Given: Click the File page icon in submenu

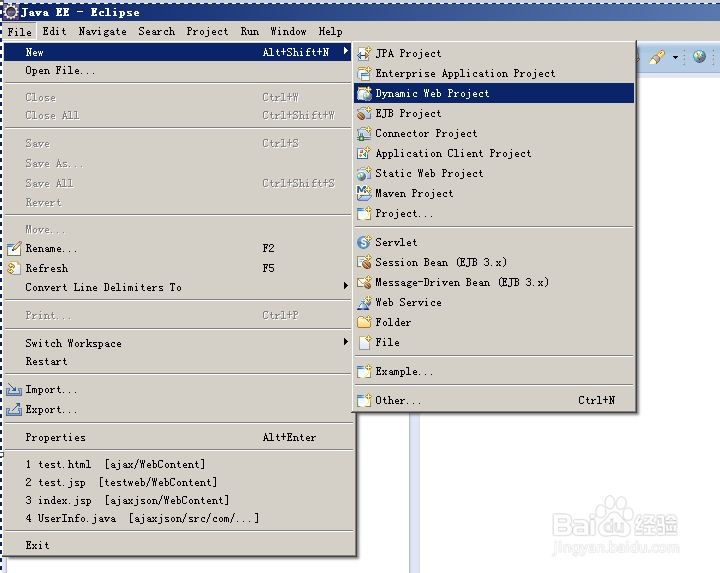Looking at the screenshot, I should coord(364,343).
